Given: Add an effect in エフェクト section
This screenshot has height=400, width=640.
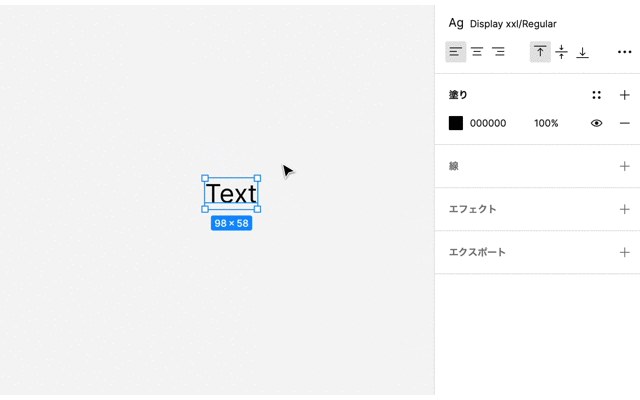Looking at the screenshot, I should click(x=624, y=209).
